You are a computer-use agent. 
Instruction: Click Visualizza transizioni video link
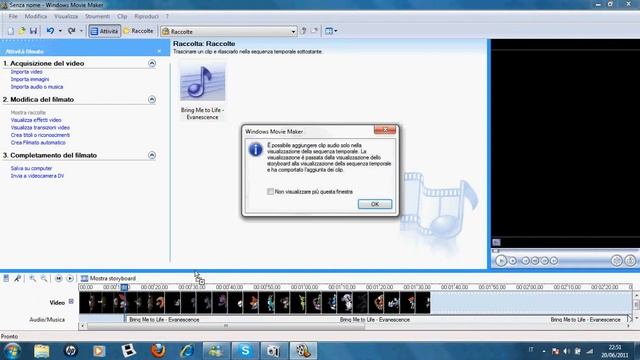tap(40, 128)
